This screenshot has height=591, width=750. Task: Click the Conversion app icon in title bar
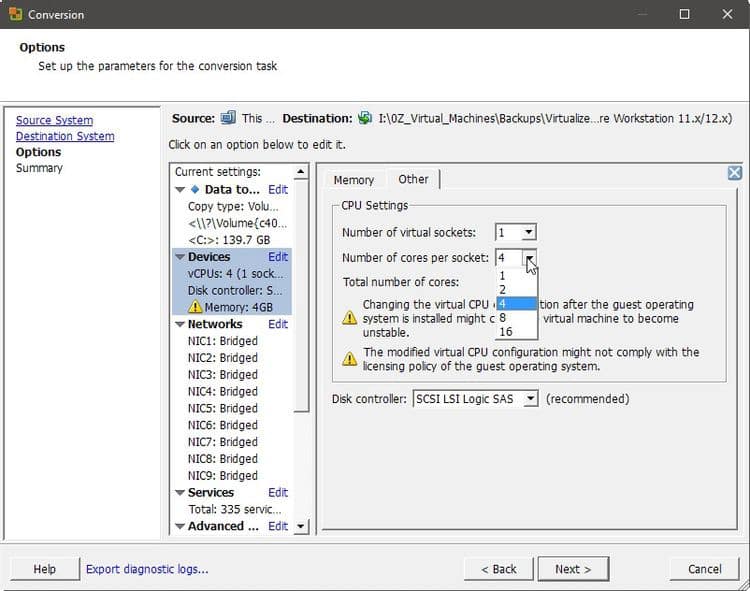15,14
